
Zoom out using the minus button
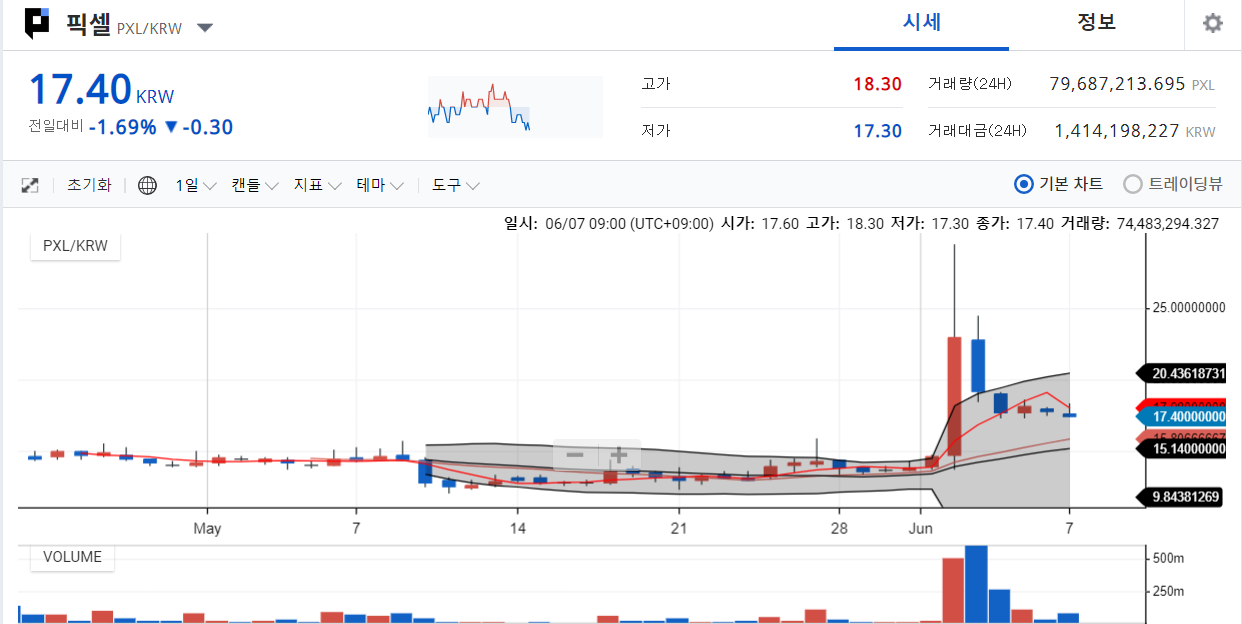(575, 454)
